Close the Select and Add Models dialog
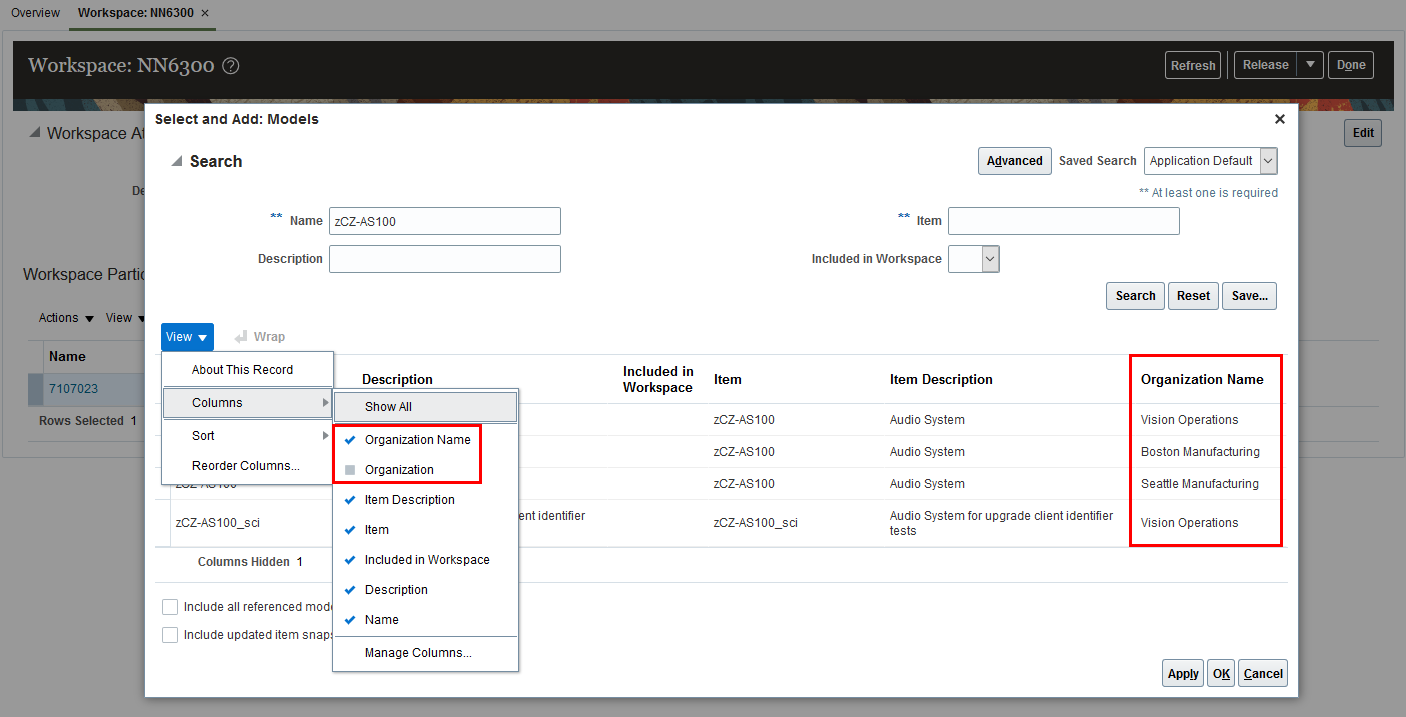The height and width of the screenshot is (717, 1406). tap(1279, 119)
